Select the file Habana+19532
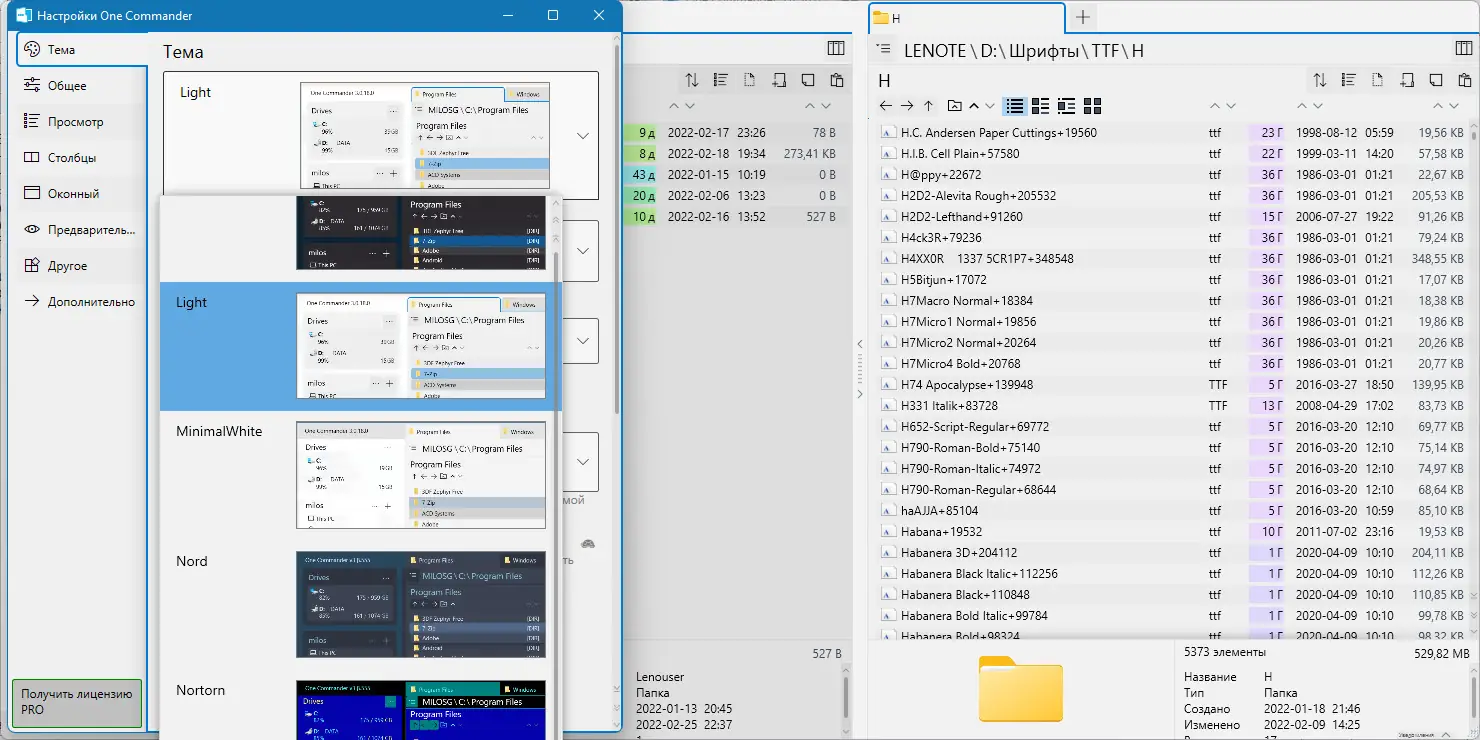This screenshot has height=740, width=1480. [x=1174, y=532]
